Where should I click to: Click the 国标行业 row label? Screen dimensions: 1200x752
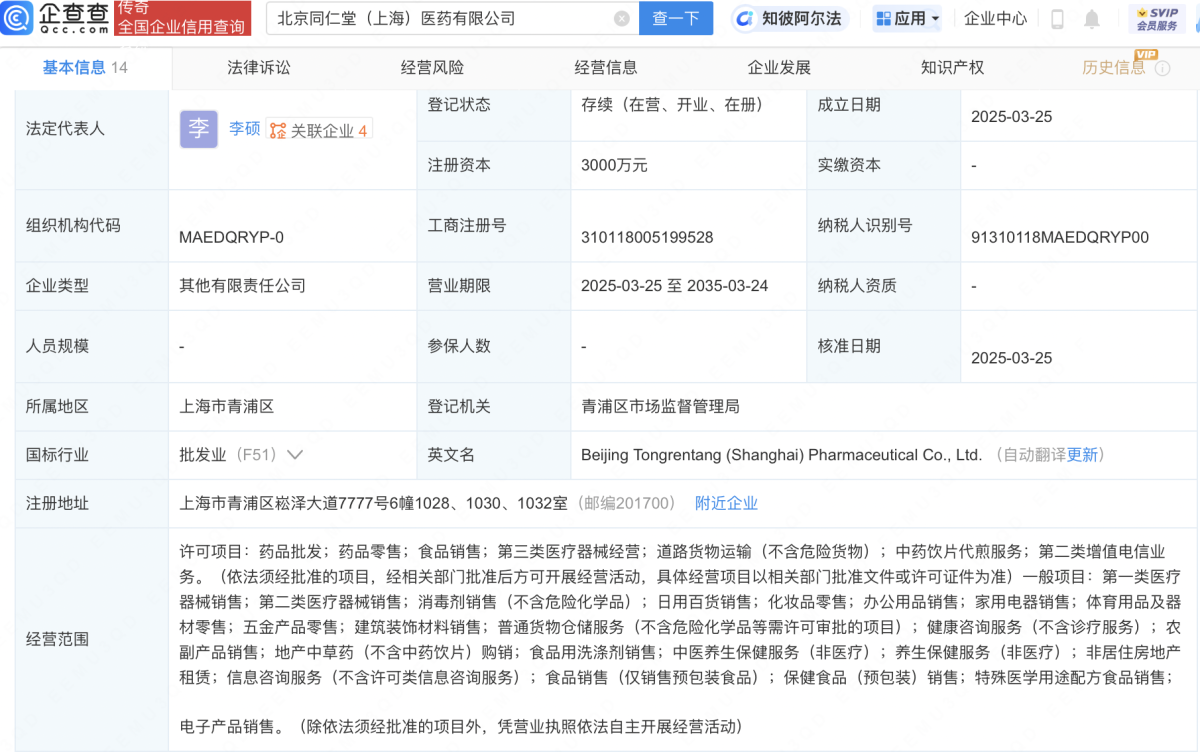click(x=57, y=454)
